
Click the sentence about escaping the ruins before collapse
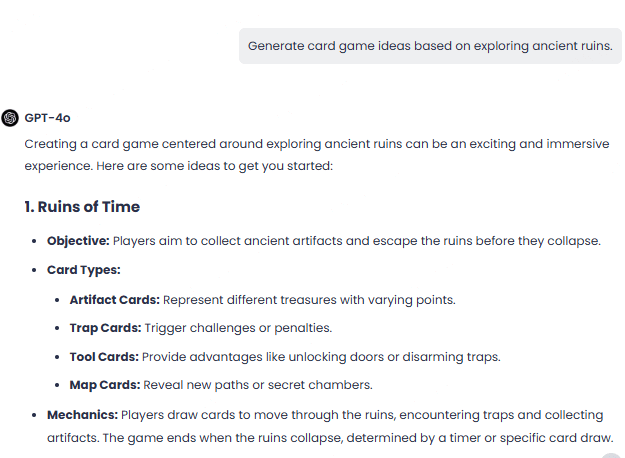(357, 241)
